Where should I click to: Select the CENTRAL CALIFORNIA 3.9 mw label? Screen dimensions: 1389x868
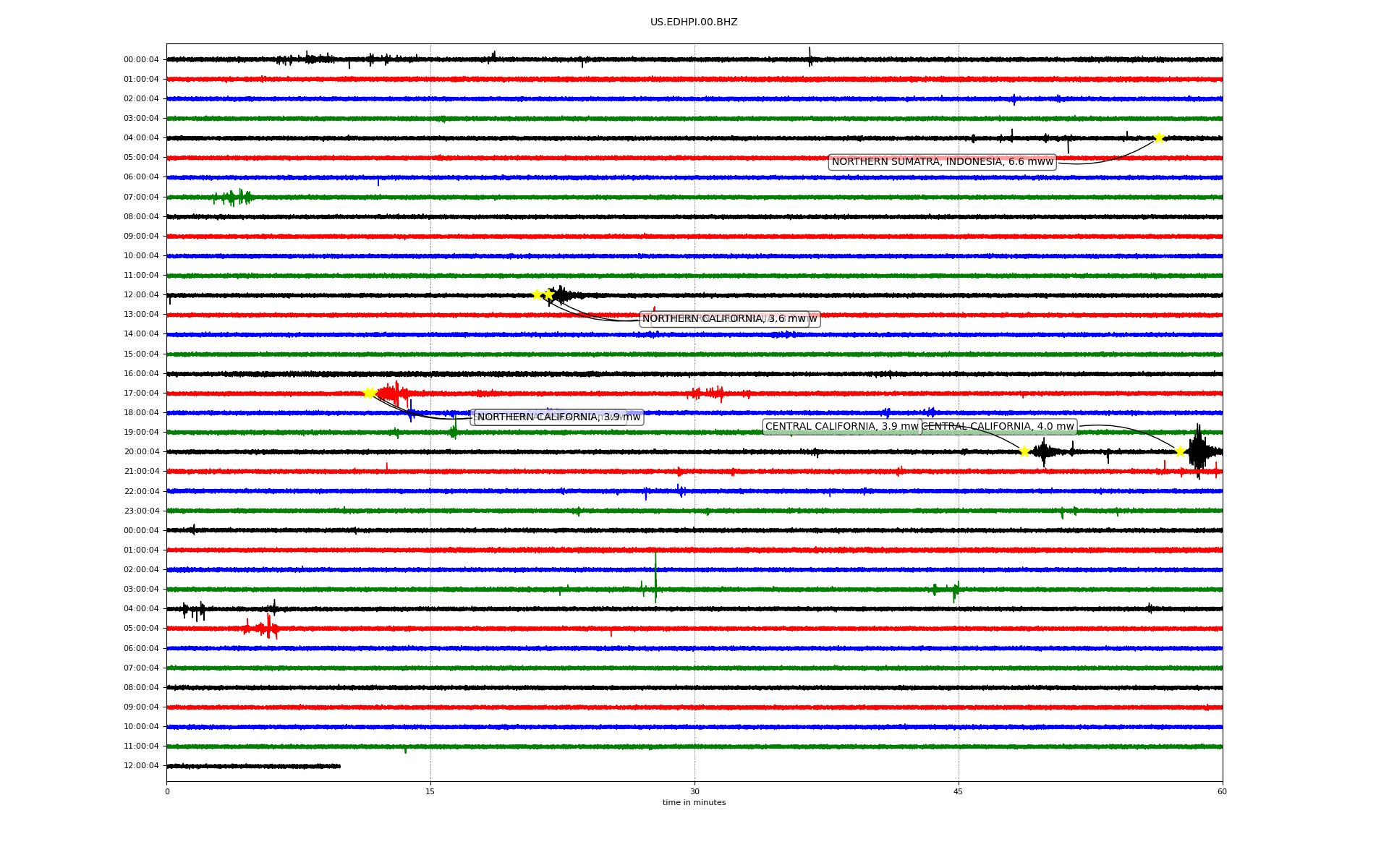tap(841, 427)
